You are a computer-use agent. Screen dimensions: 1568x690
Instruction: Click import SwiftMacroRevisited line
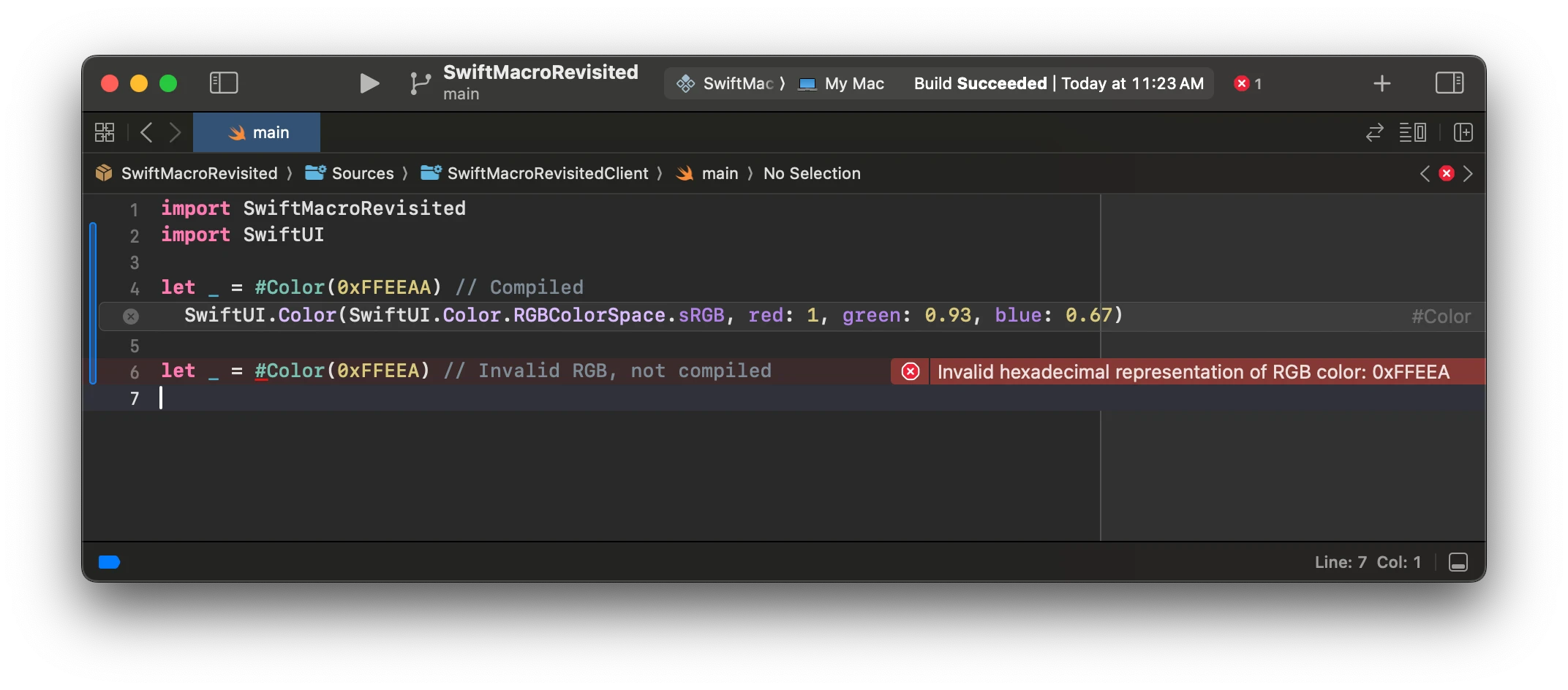click(314, 208)
